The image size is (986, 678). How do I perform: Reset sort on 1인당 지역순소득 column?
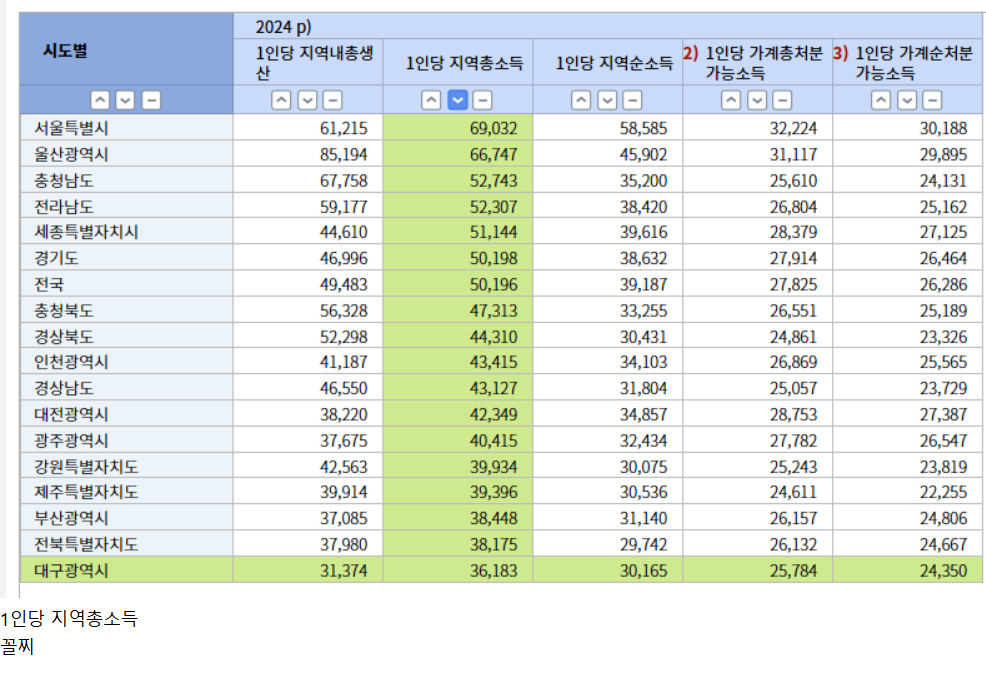(632, 100)
